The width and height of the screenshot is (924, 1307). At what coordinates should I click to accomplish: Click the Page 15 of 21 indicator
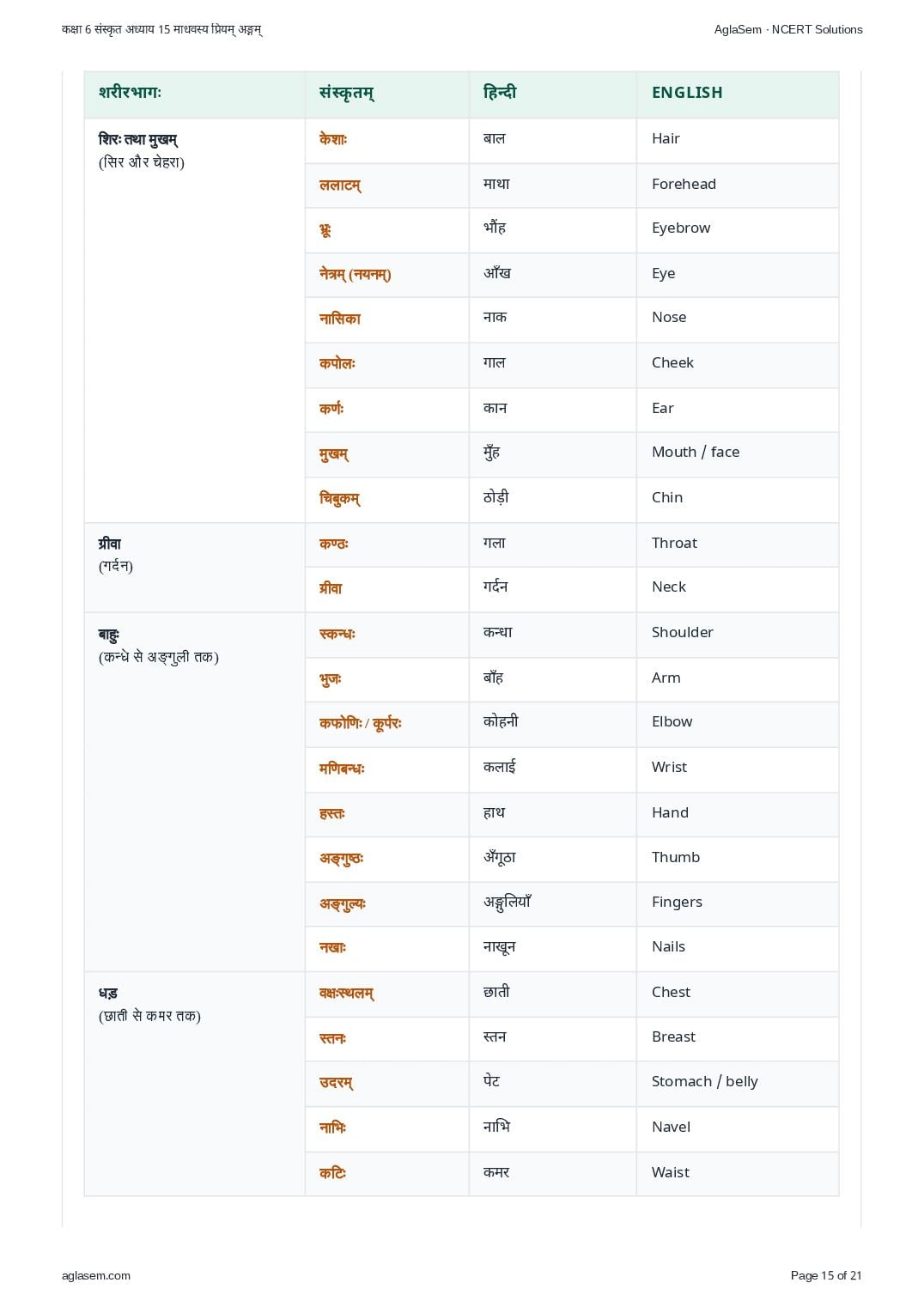click(826, 1275)
